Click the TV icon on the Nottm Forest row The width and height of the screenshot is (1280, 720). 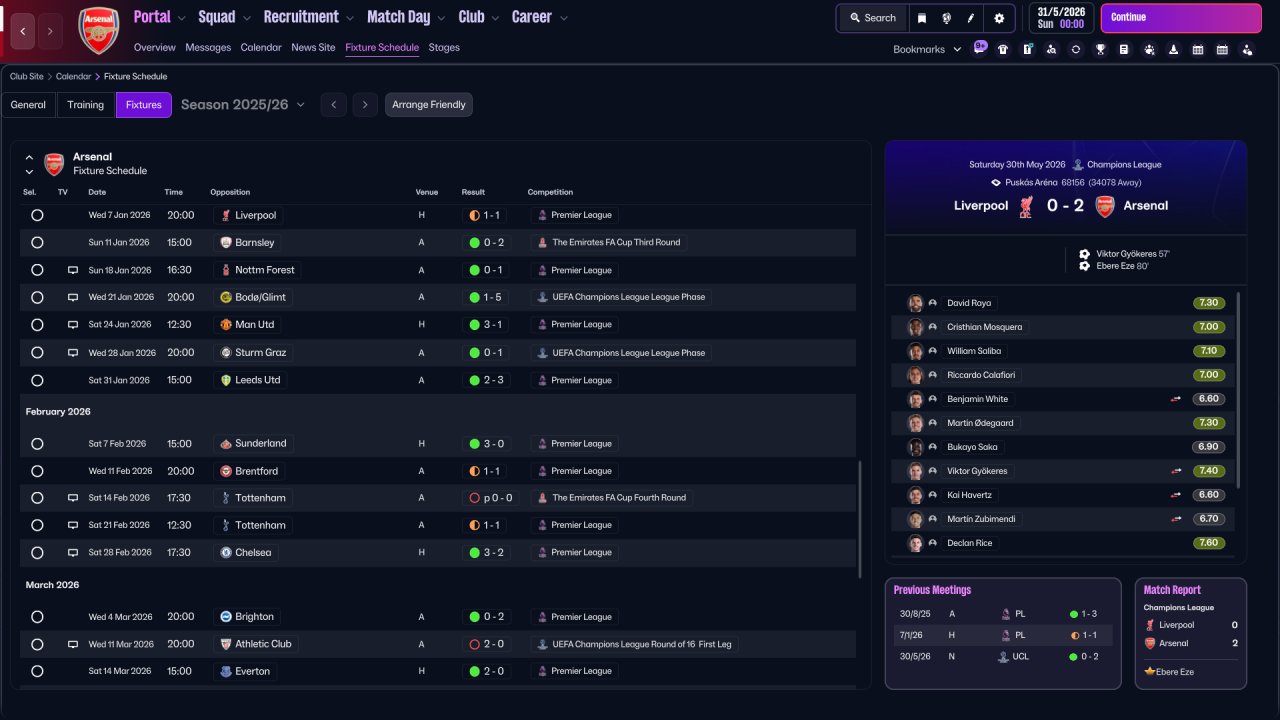[73, 270]
